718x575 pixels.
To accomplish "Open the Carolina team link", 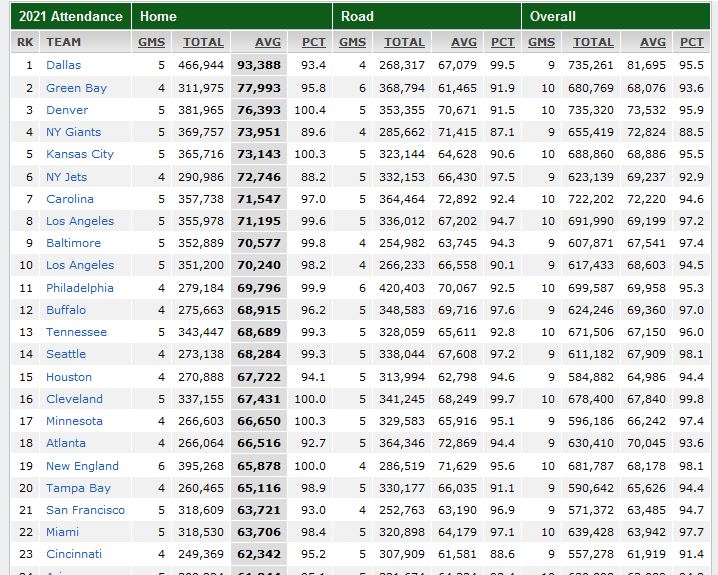I will click(70, 199).
